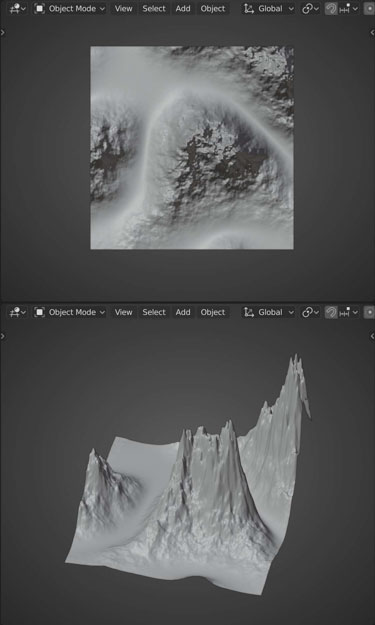Expand toolbar arrow in perspective mountain viewport

coord(3,336)
